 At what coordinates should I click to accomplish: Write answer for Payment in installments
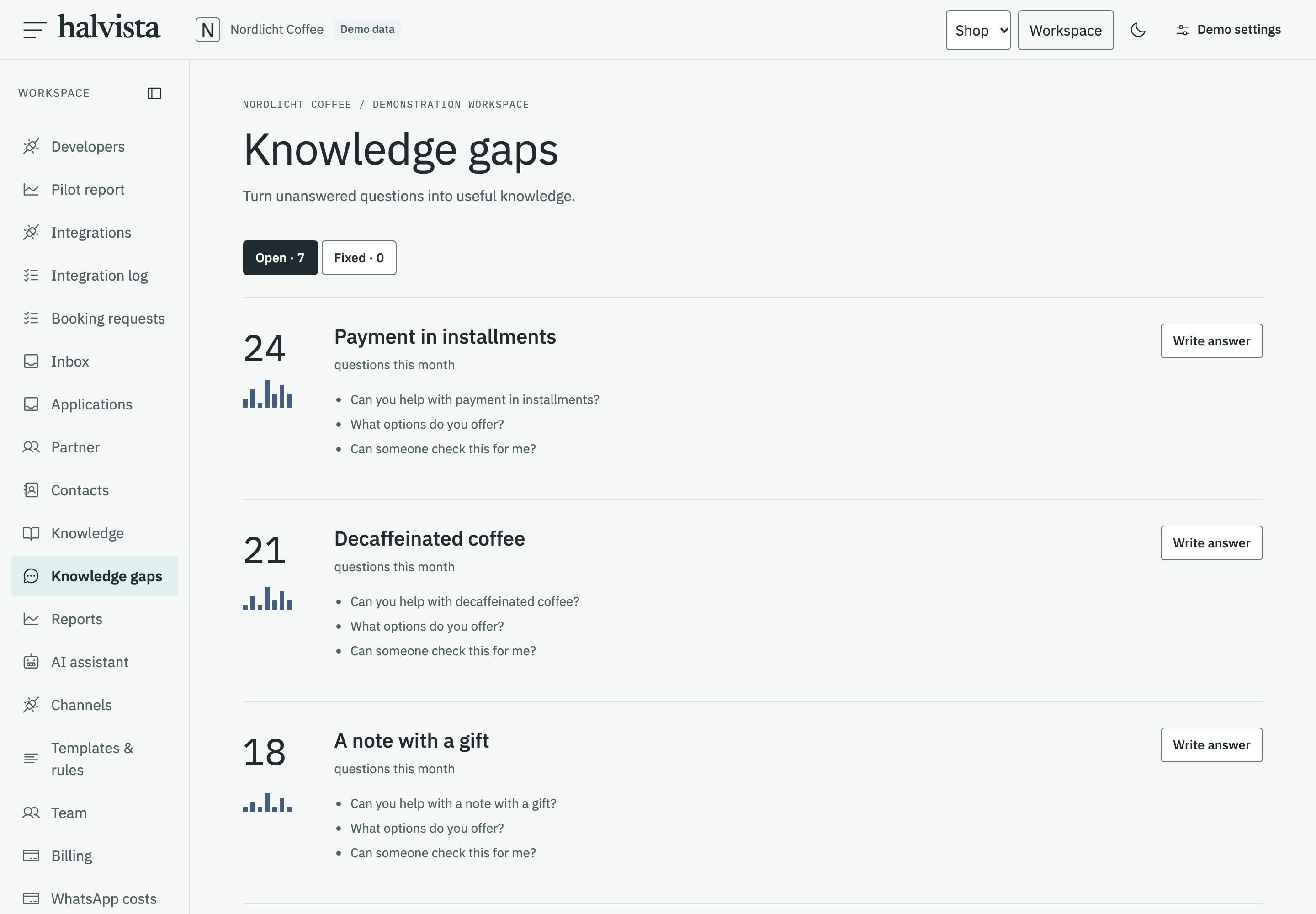[1211, 341]
